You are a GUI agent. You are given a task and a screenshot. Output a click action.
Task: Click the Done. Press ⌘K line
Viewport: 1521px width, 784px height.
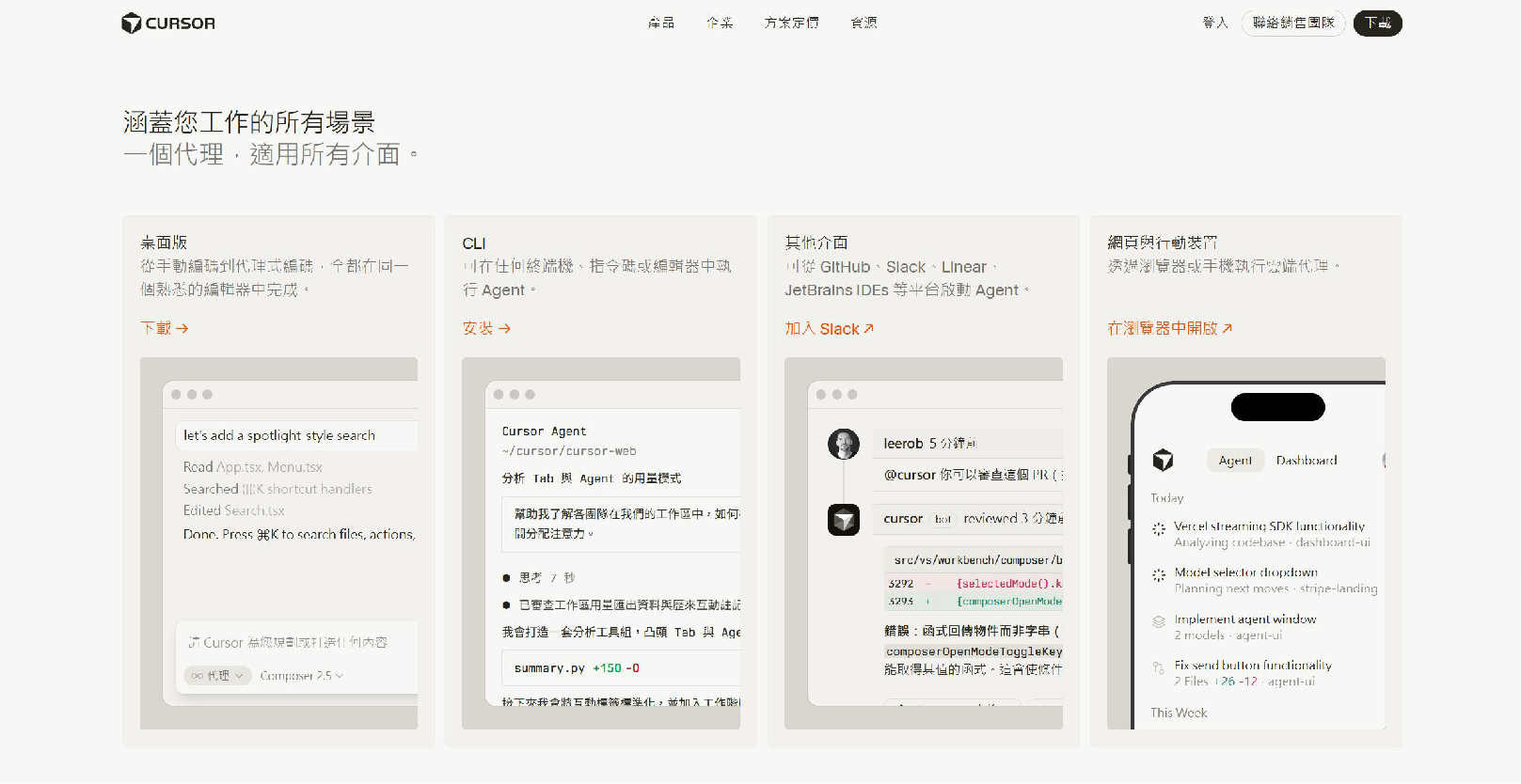299,534
